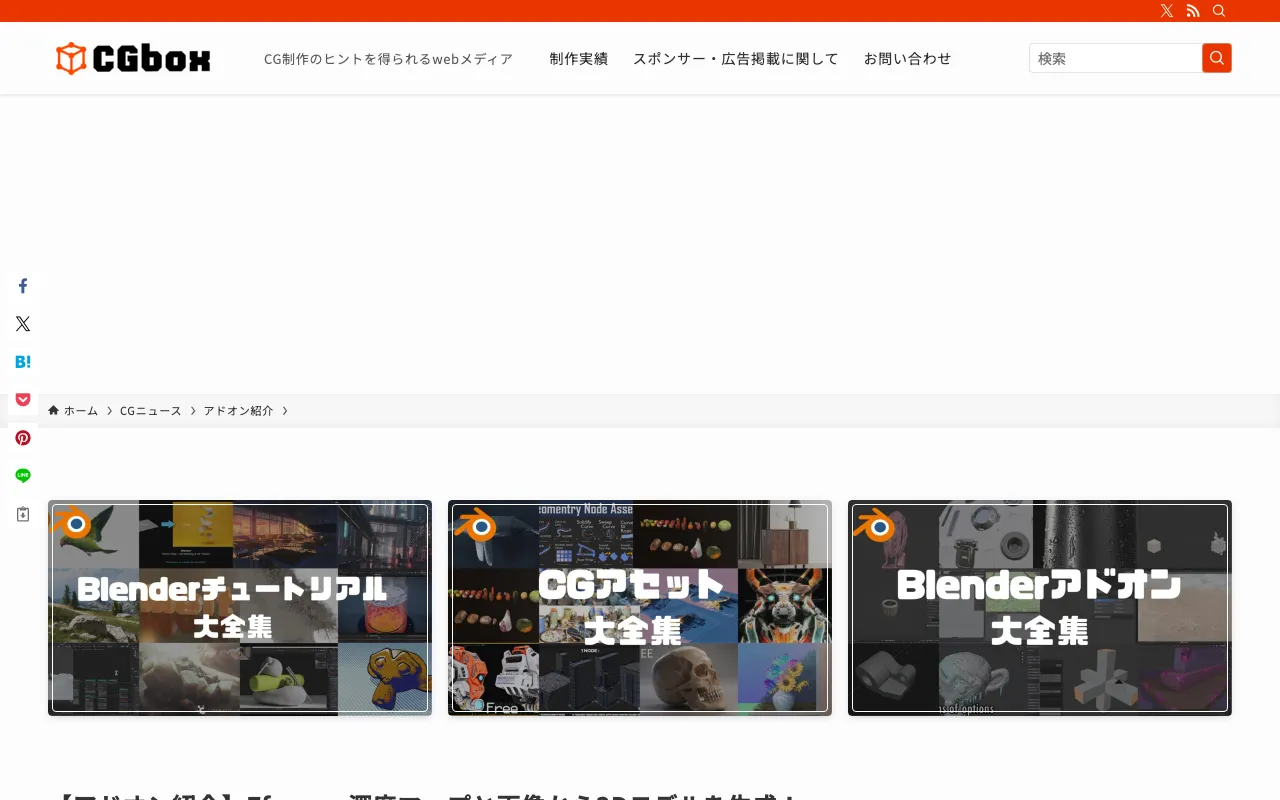This screenshot has width=1280, height=800.
Task: Open the CGアセット大全集 banner
Action: pos(640,608)
